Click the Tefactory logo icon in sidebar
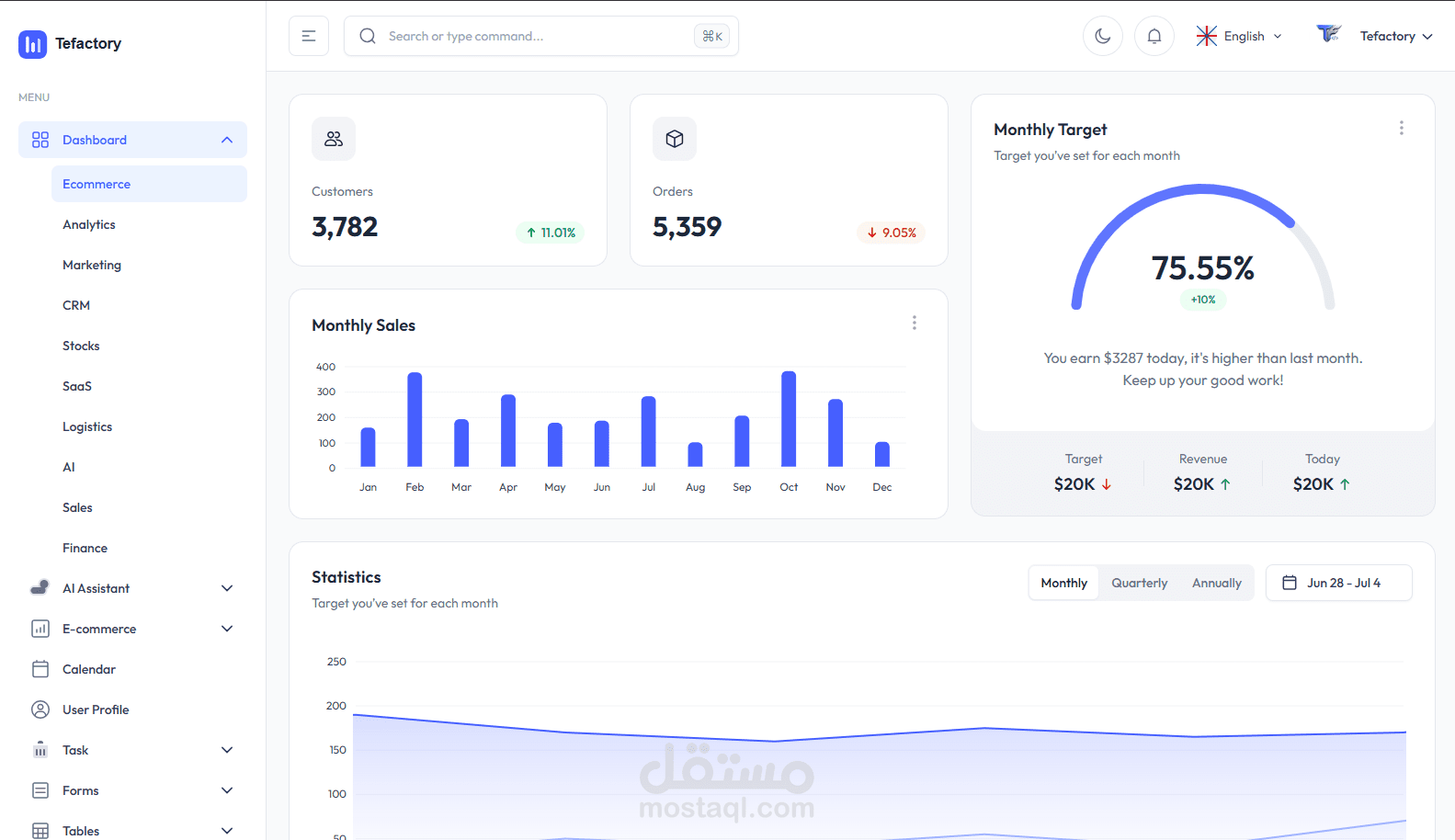Viewport: 1455px width, 840px height. pyautogui.click(x=32, y=44)
